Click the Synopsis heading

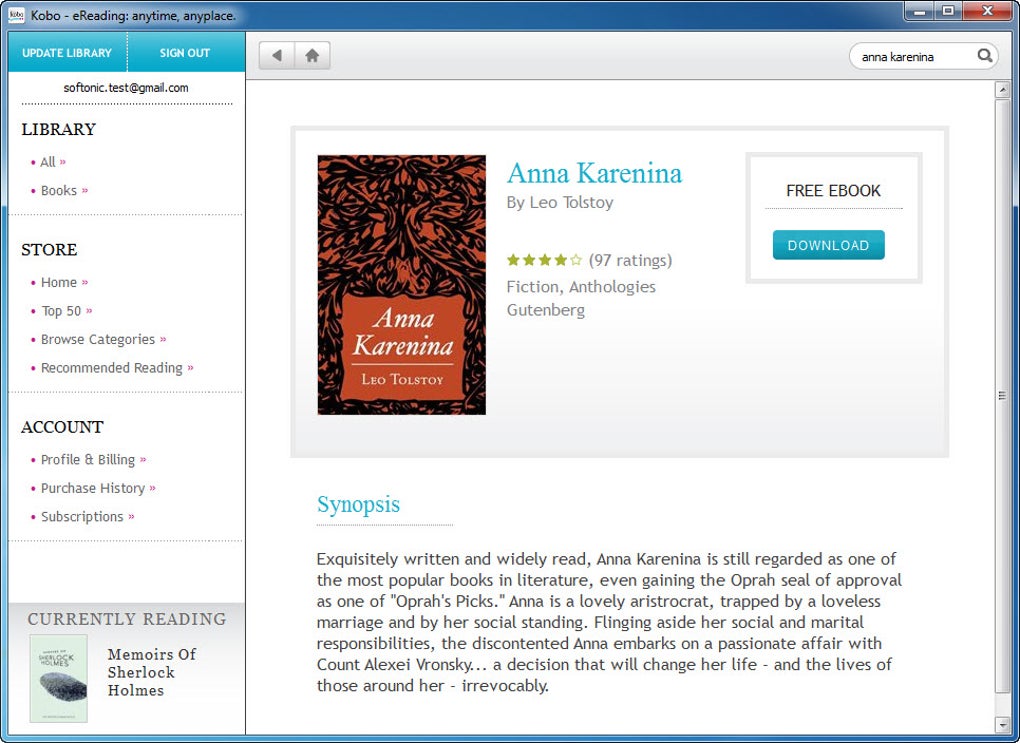[x=358, y=505]
